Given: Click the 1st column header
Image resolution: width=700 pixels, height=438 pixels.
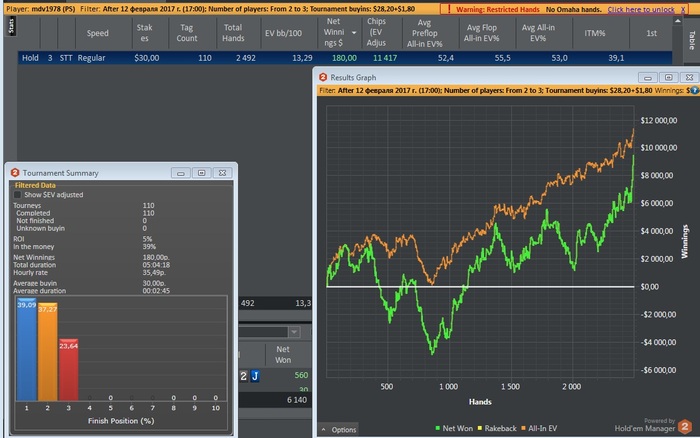Looking at the screenshot, I should 651,33.
